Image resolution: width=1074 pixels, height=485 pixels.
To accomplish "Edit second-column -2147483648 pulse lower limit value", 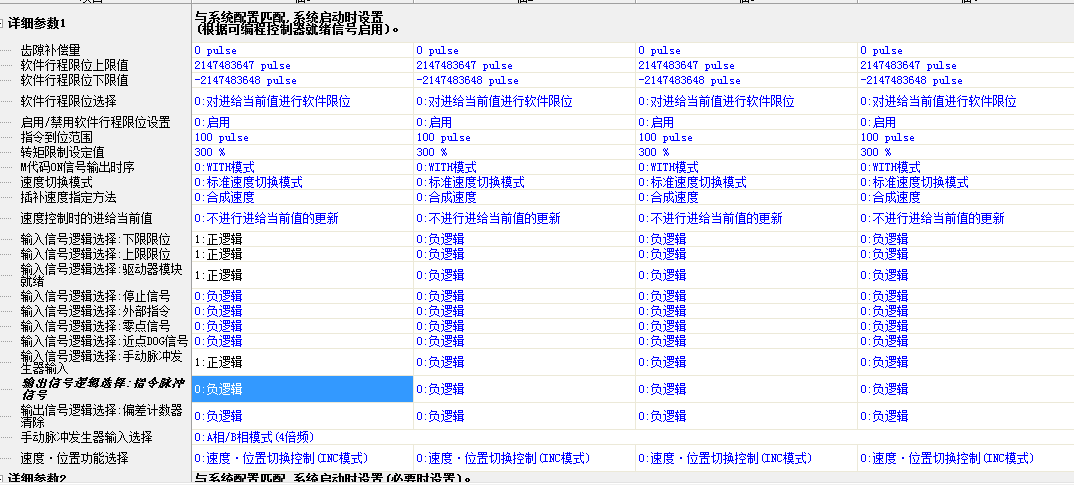I will [467, 80].
